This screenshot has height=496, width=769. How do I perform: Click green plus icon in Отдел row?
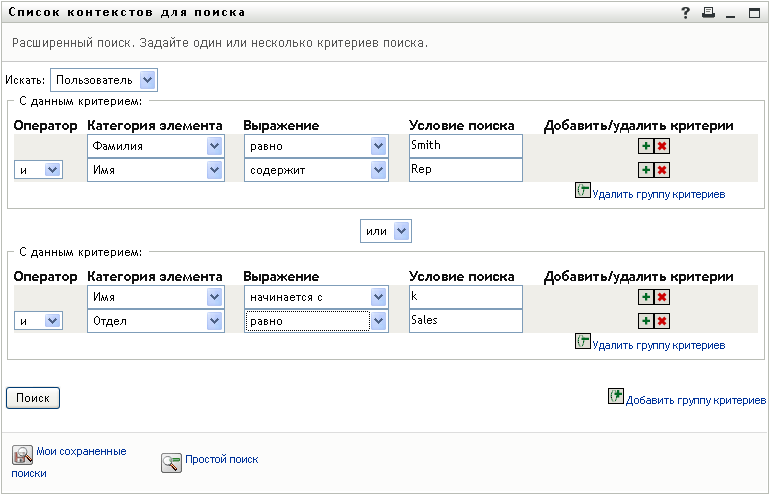pyautogui.click(x=646, y=321)
